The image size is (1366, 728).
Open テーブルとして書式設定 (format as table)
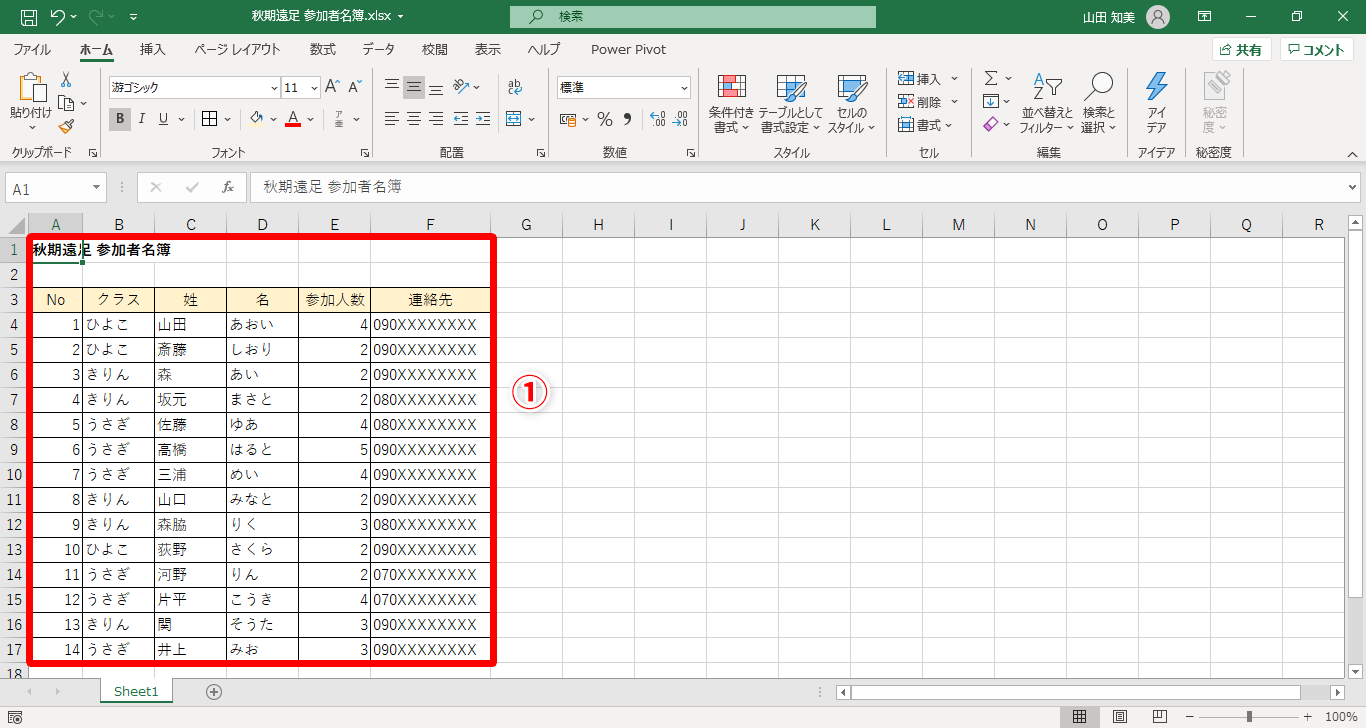[790, 104]
